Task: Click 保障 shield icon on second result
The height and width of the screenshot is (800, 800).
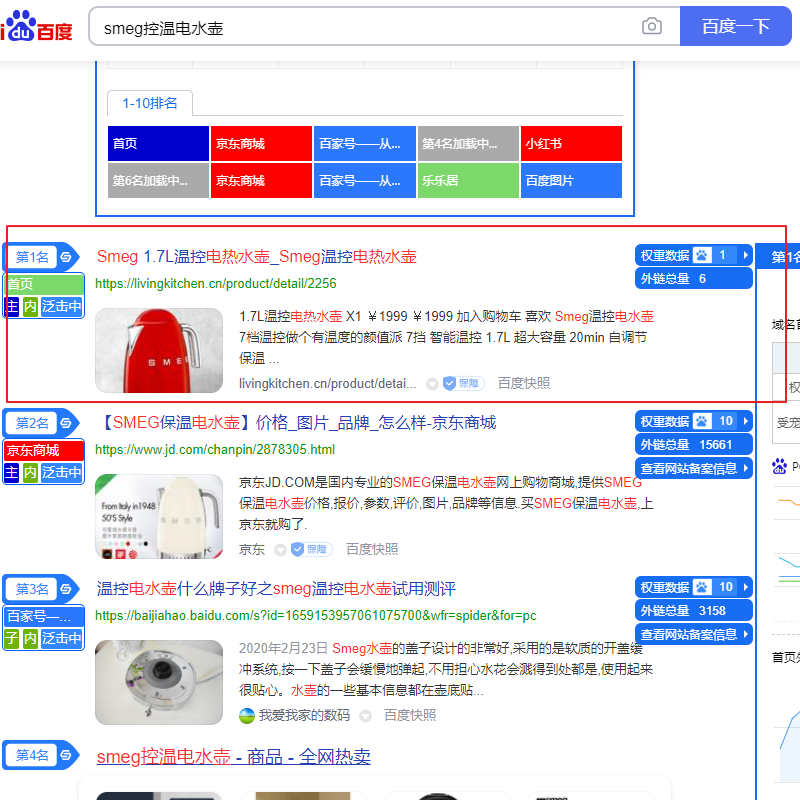Action: pyautogui.click(x=297, y=549)
